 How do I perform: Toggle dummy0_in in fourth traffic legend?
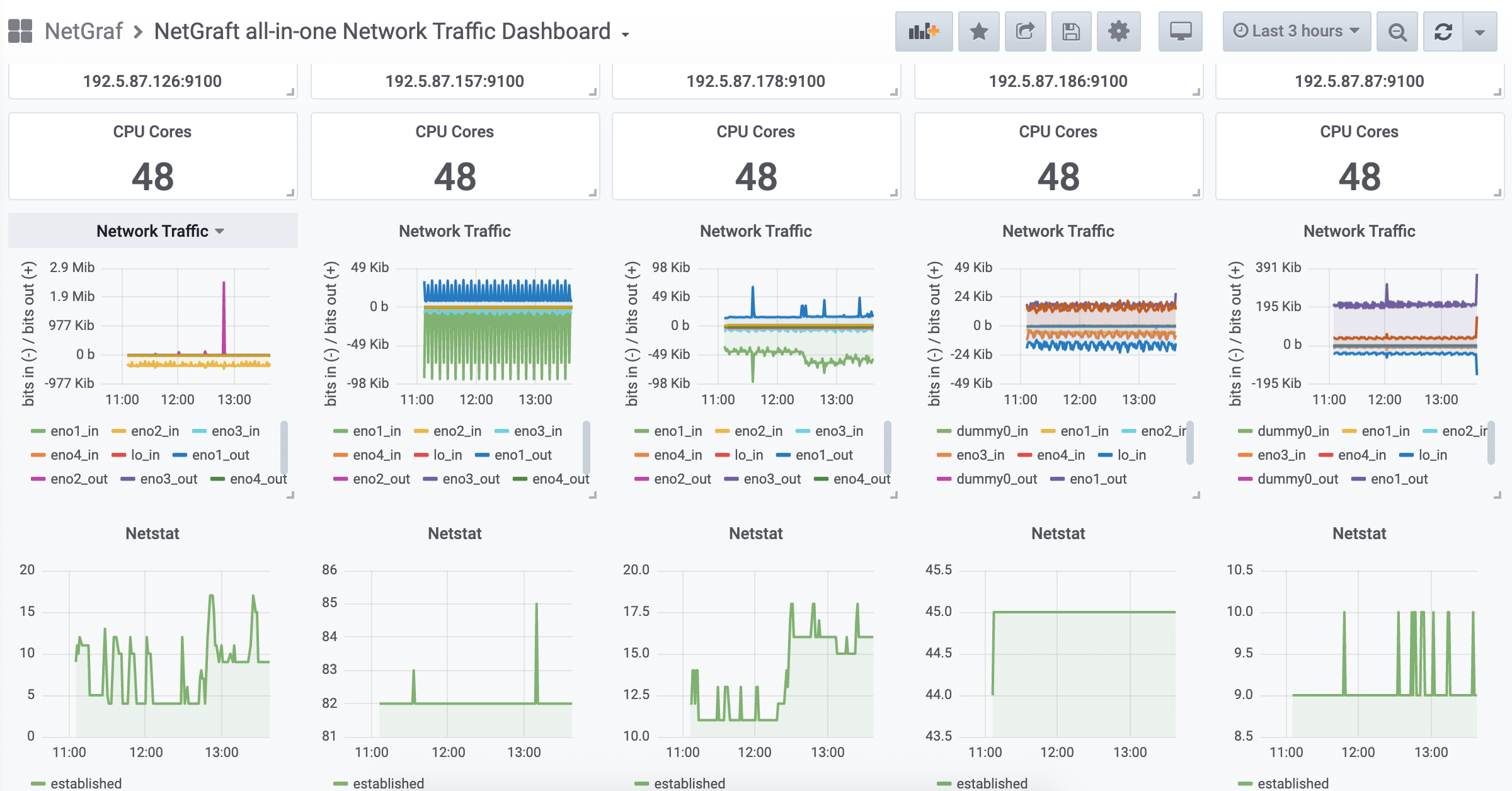[x=992, y=431]
